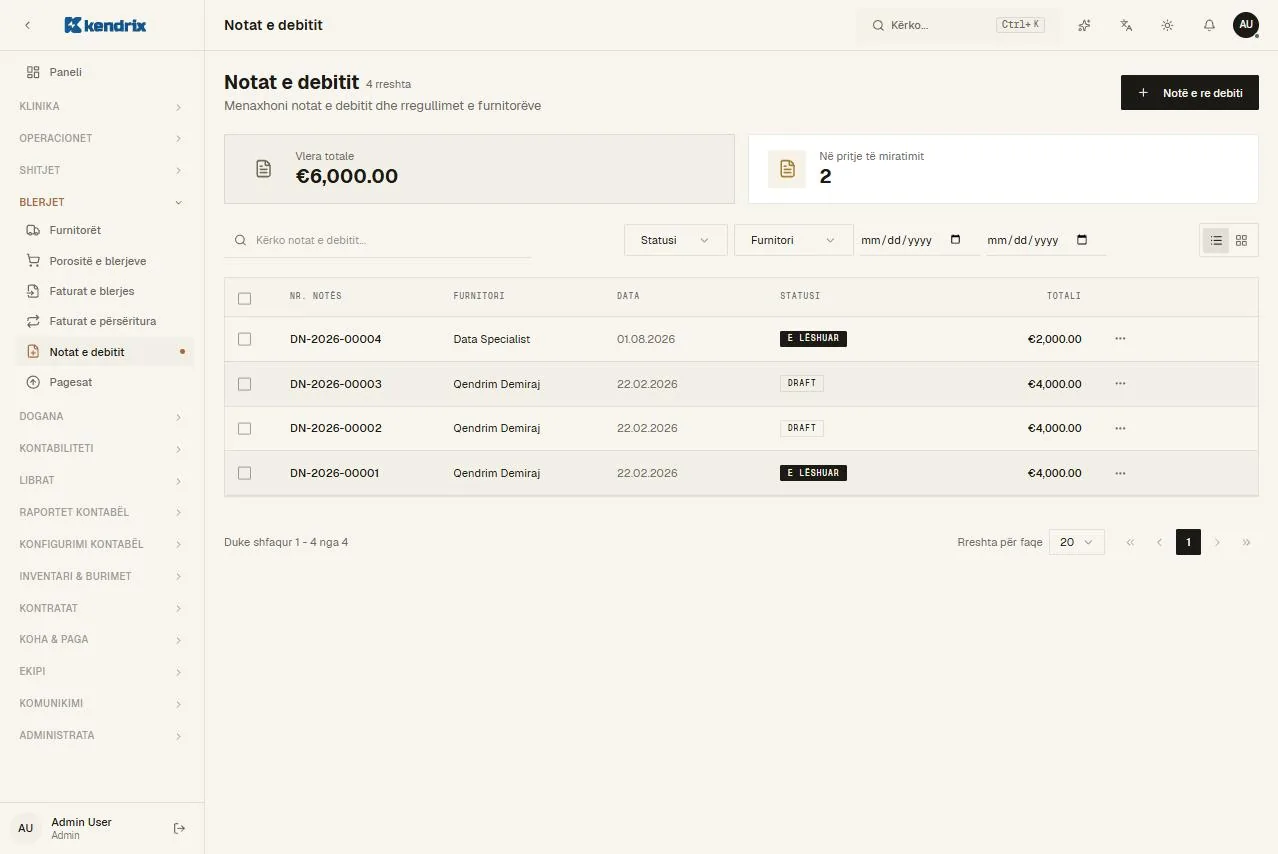Go to Faturat e blerjes

106,291
